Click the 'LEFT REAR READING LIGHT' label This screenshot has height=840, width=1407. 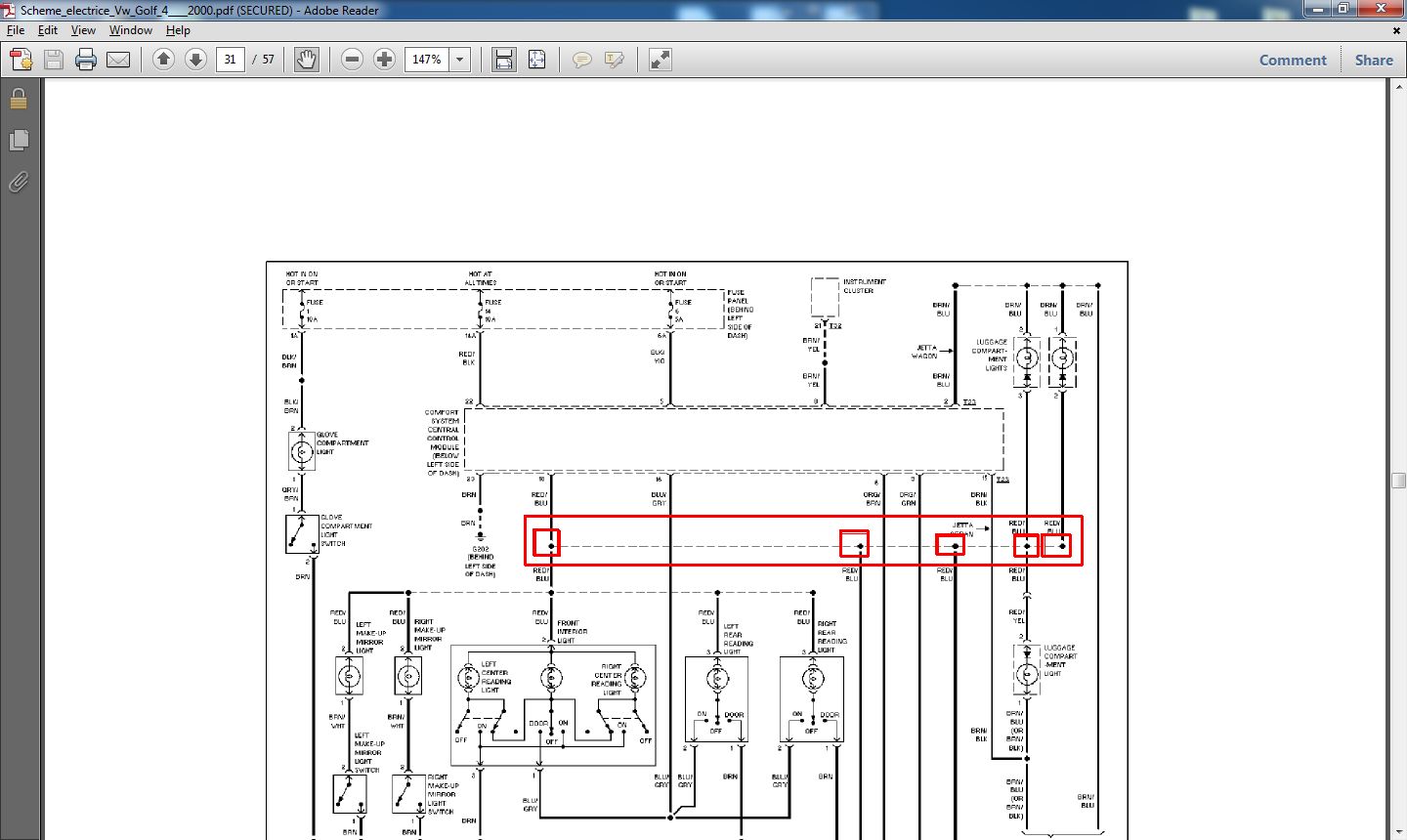tap(738, 639)
